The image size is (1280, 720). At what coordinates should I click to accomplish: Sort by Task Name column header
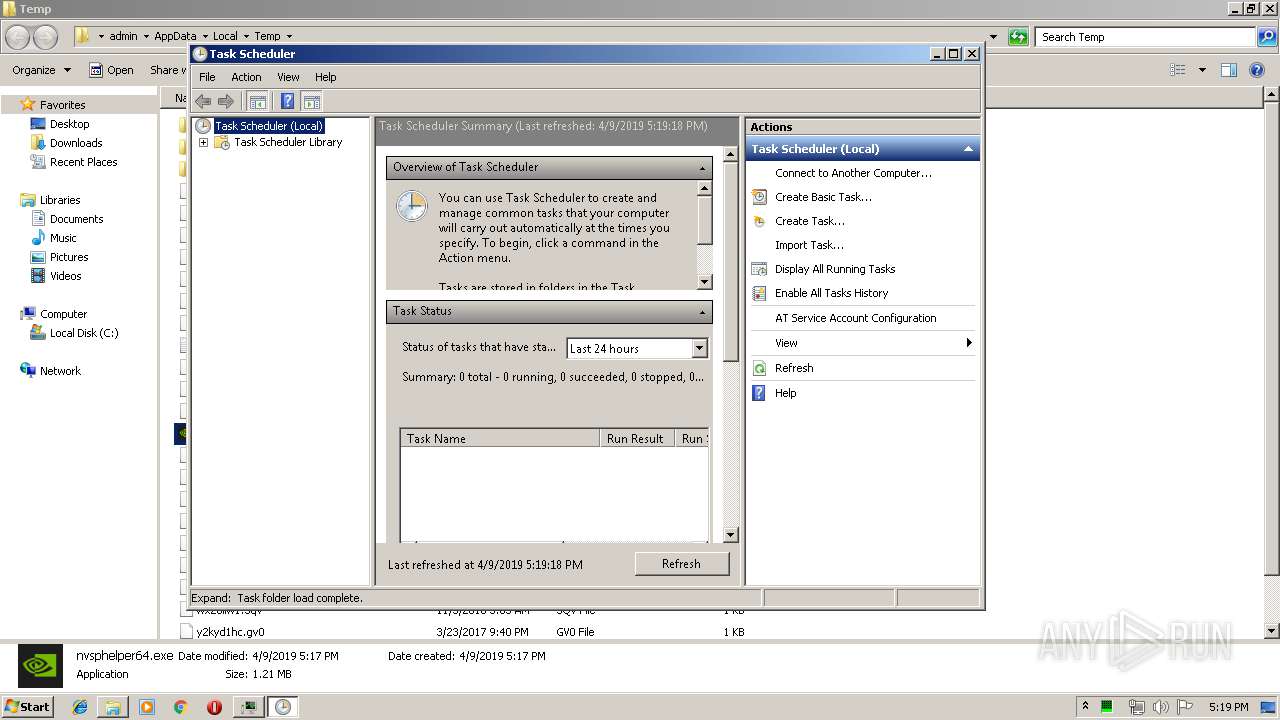tap(500, 439)
